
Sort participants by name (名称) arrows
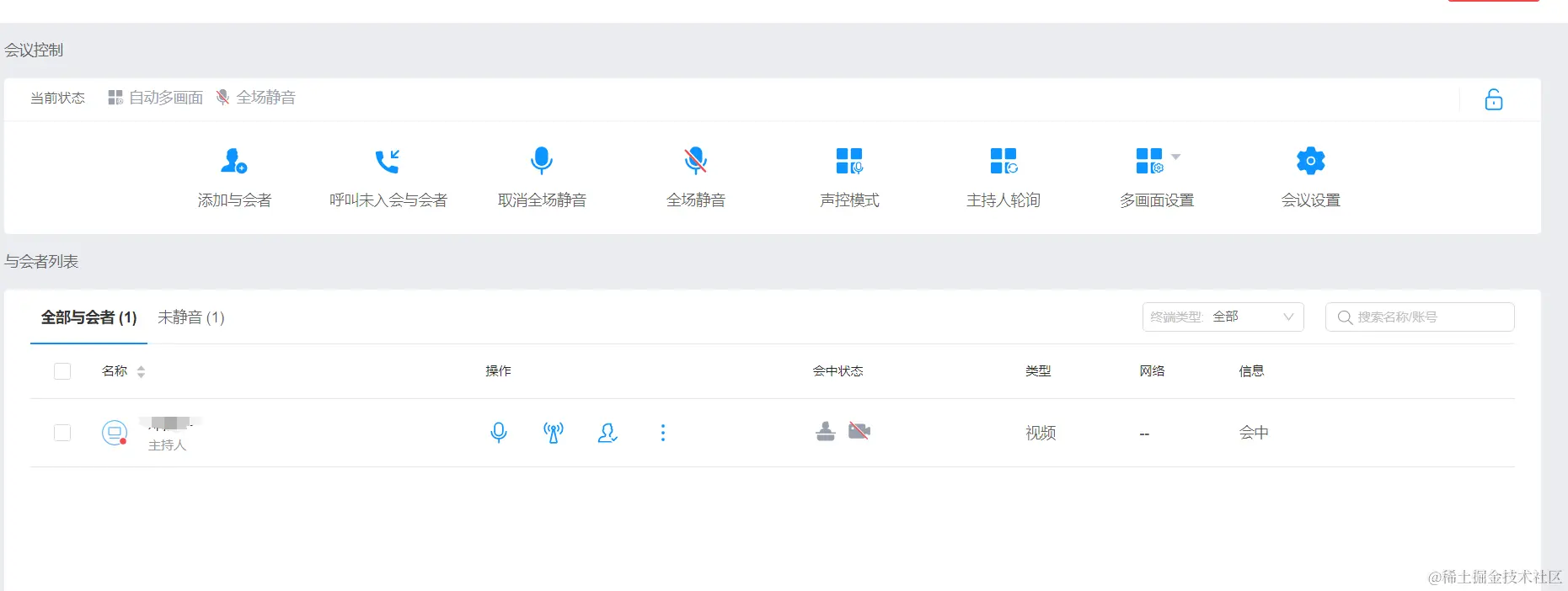pos(141,371)
